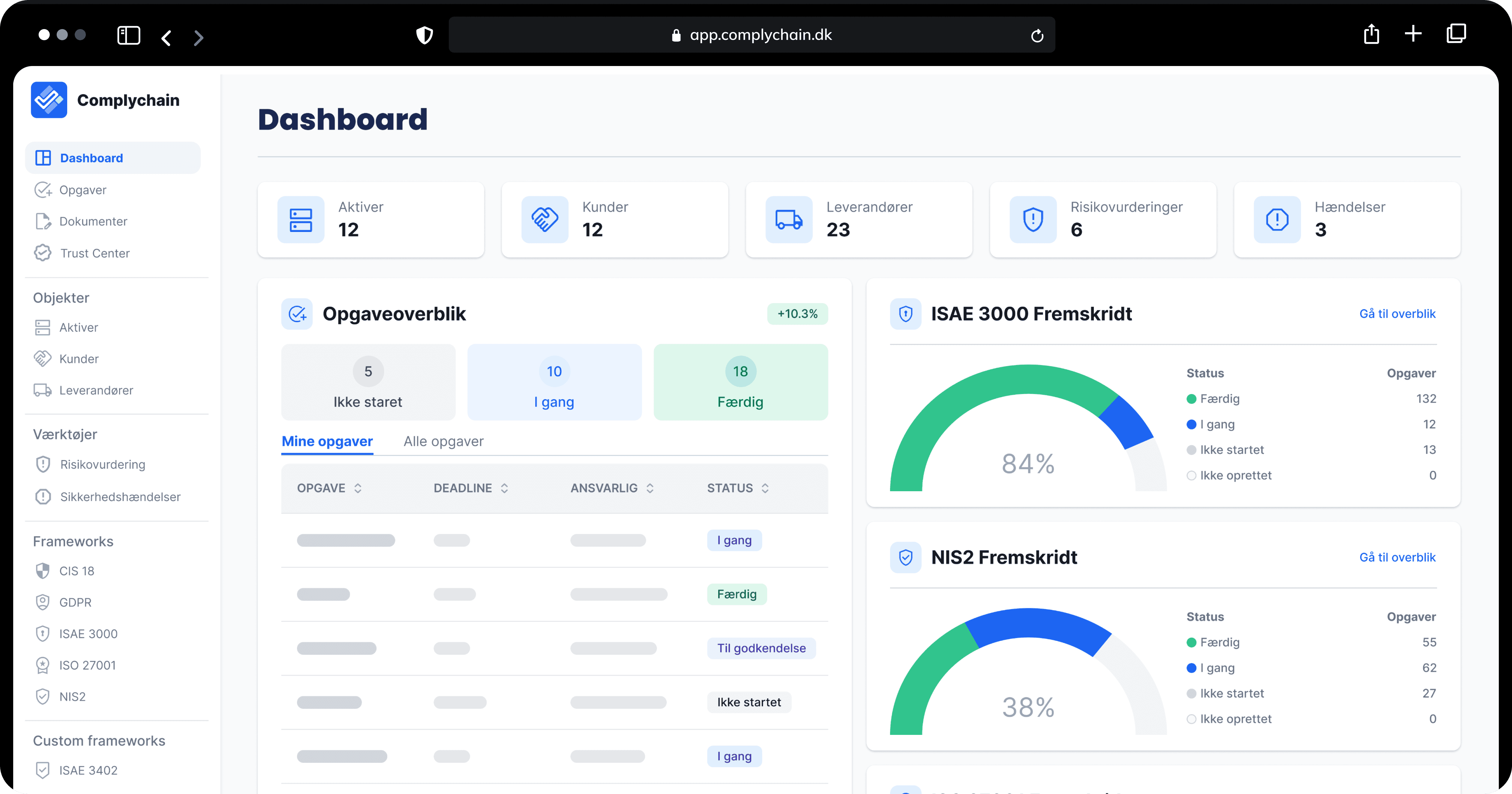Click the +10.3% change badge
This screenshot has width=1512, height=794.
(x=797, y=314)
